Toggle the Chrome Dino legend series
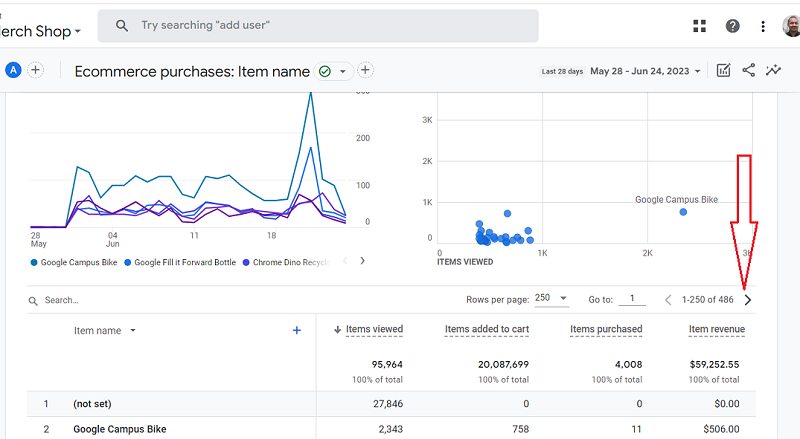This screenshot has height=439, width=800. coord(290,262)
